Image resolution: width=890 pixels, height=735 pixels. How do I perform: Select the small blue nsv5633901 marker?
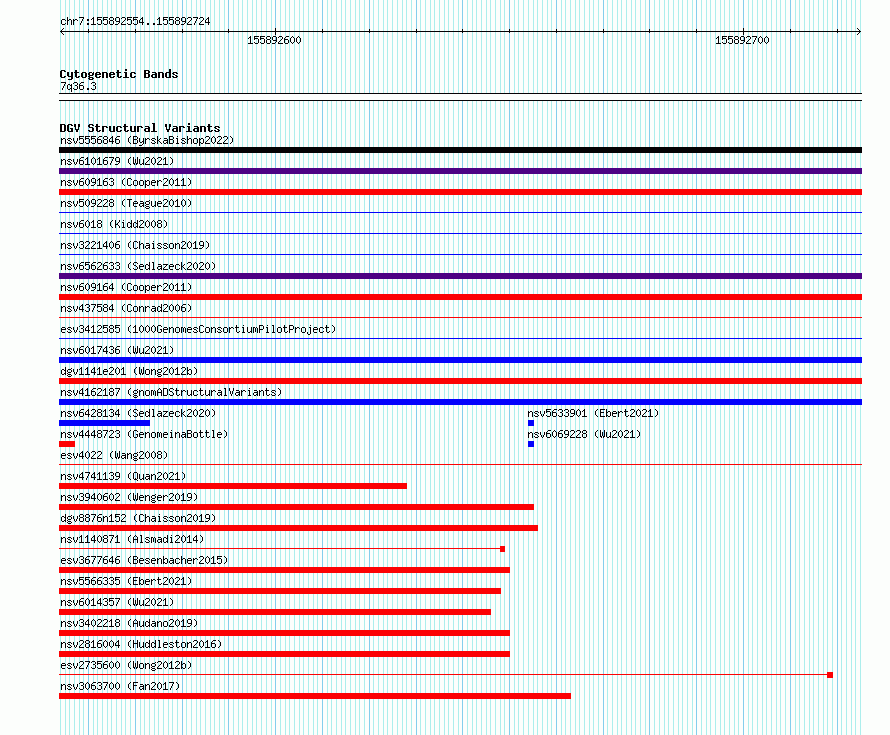tap(531, 423)
